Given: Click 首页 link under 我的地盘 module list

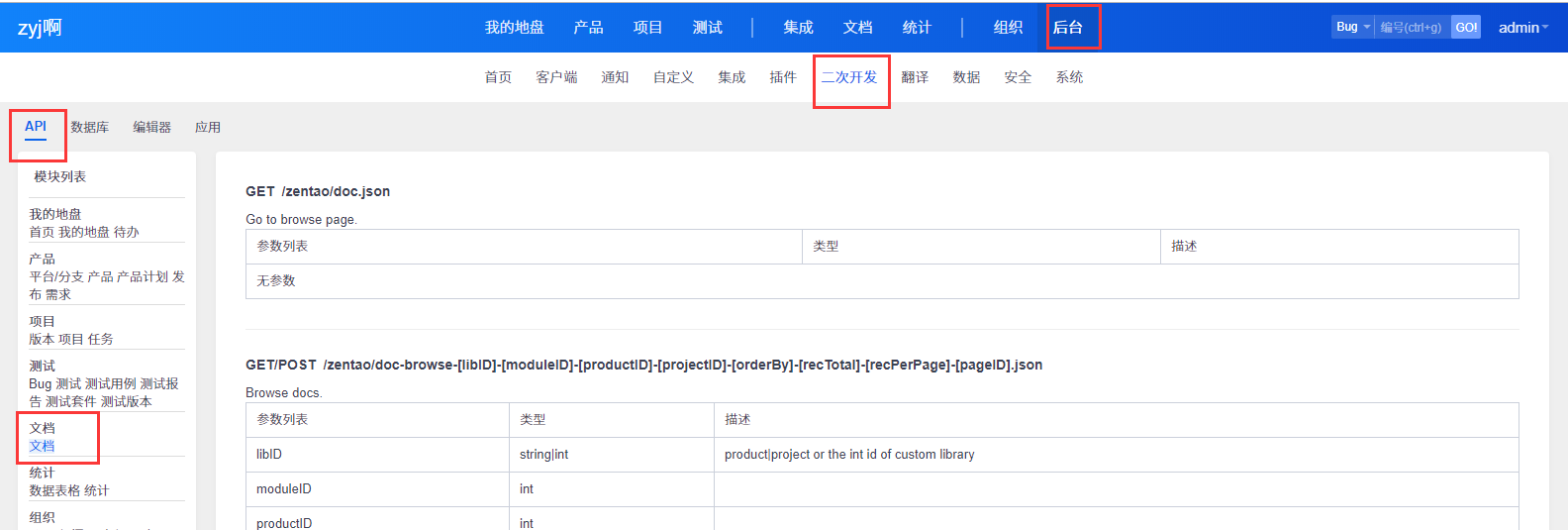Looking at the screenshot, I should pyautogui.click(x=42, y=232).
